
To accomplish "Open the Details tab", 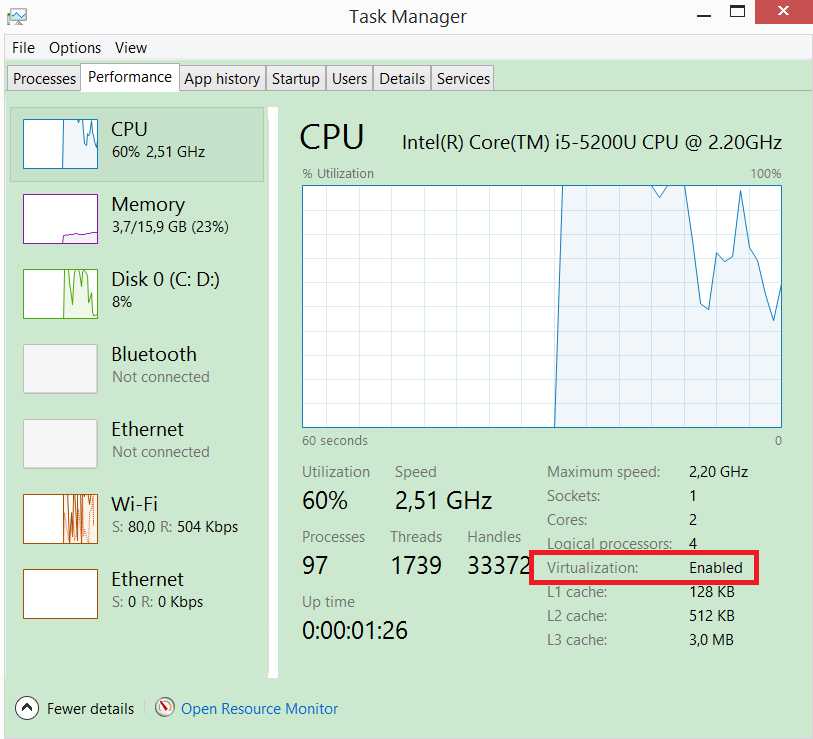I will [402, 78].
